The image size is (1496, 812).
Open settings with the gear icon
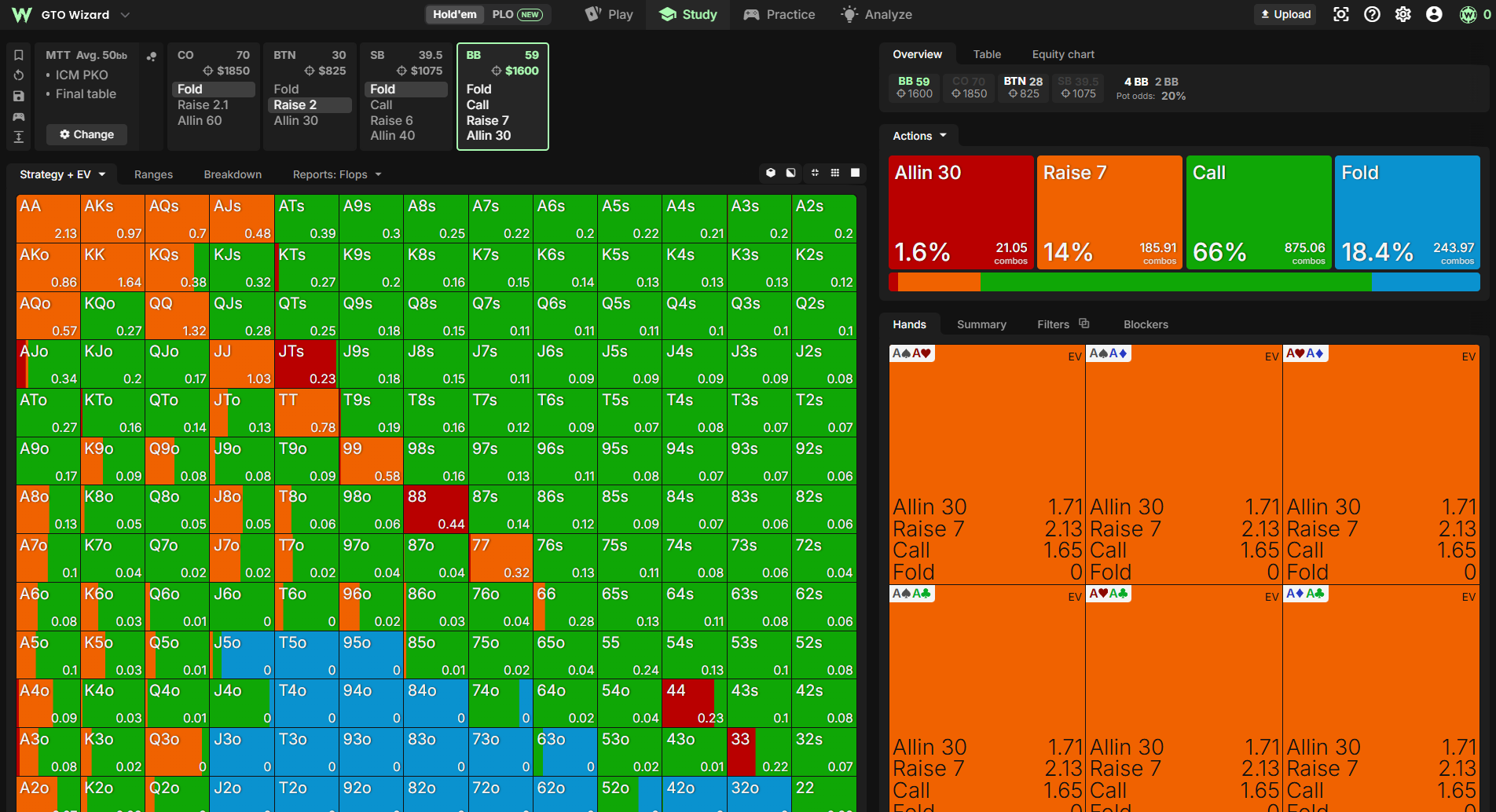pos(1403,14)
